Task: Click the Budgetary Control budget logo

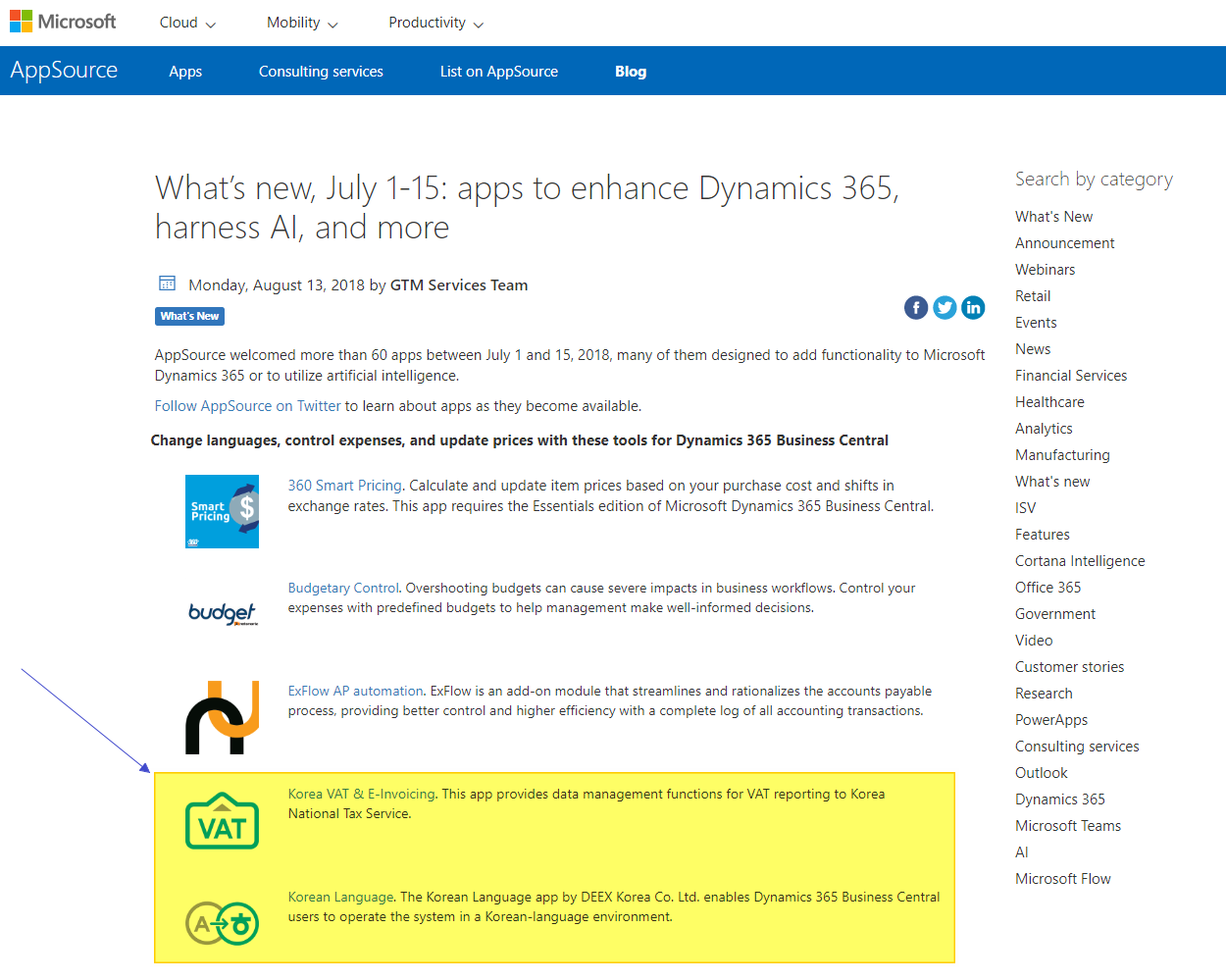Action: 223,614
